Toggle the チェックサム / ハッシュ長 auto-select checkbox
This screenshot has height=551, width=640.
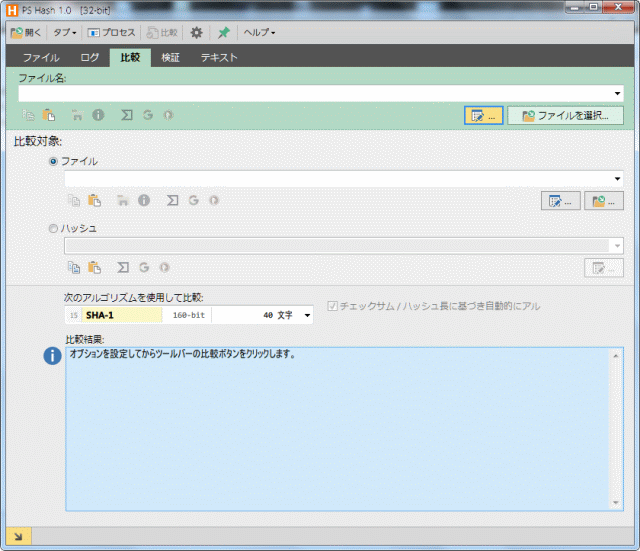[333, 306]
